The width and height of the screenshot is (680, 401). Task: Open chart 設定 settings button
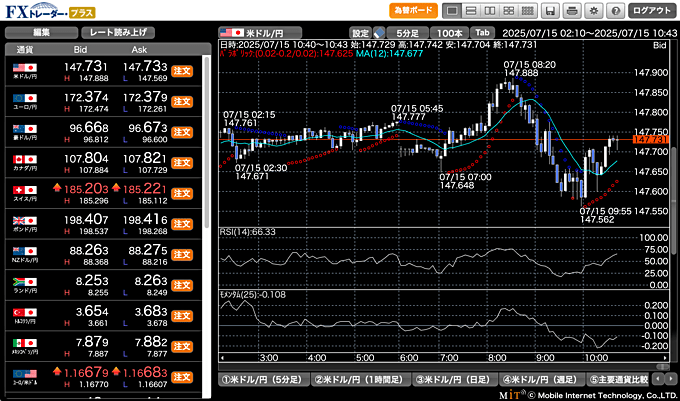click(360, 33)
